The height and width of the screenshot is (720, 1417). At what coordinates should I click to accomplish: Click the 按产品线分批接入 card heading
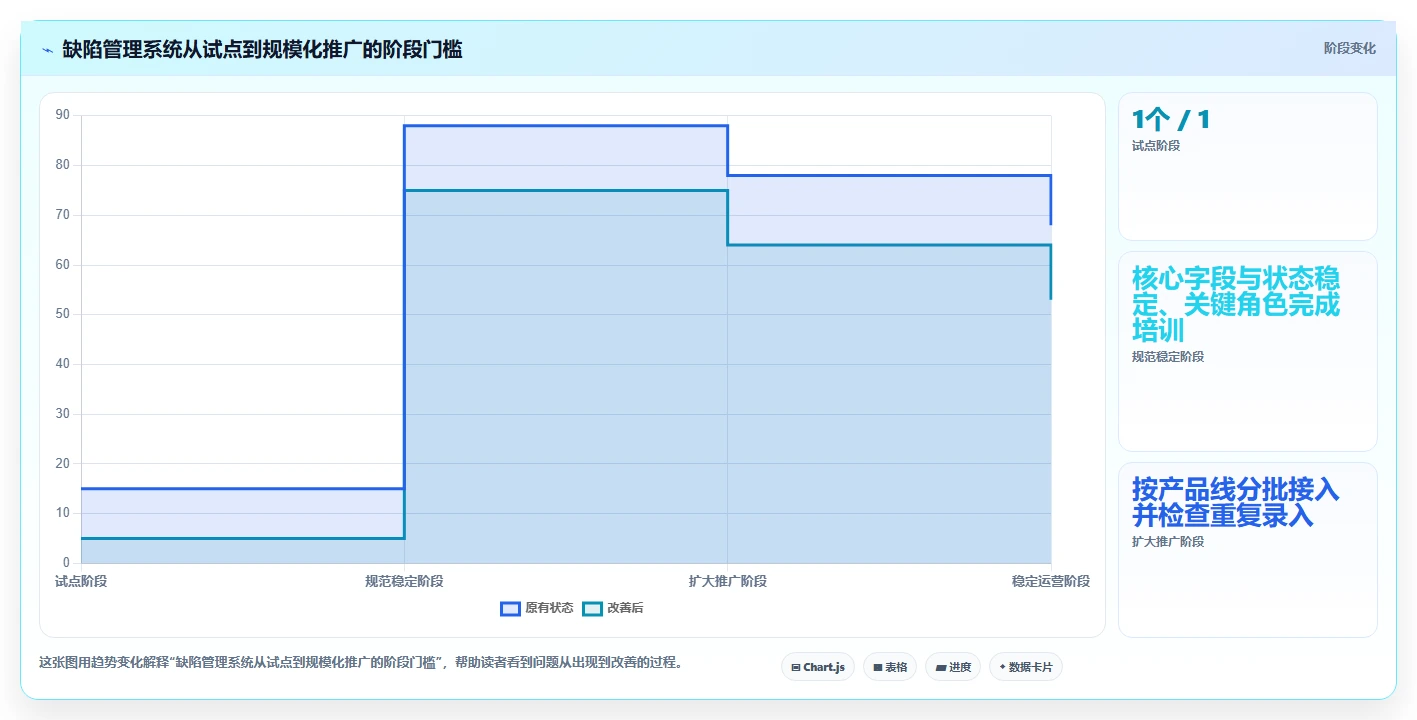coord(1236,502)
